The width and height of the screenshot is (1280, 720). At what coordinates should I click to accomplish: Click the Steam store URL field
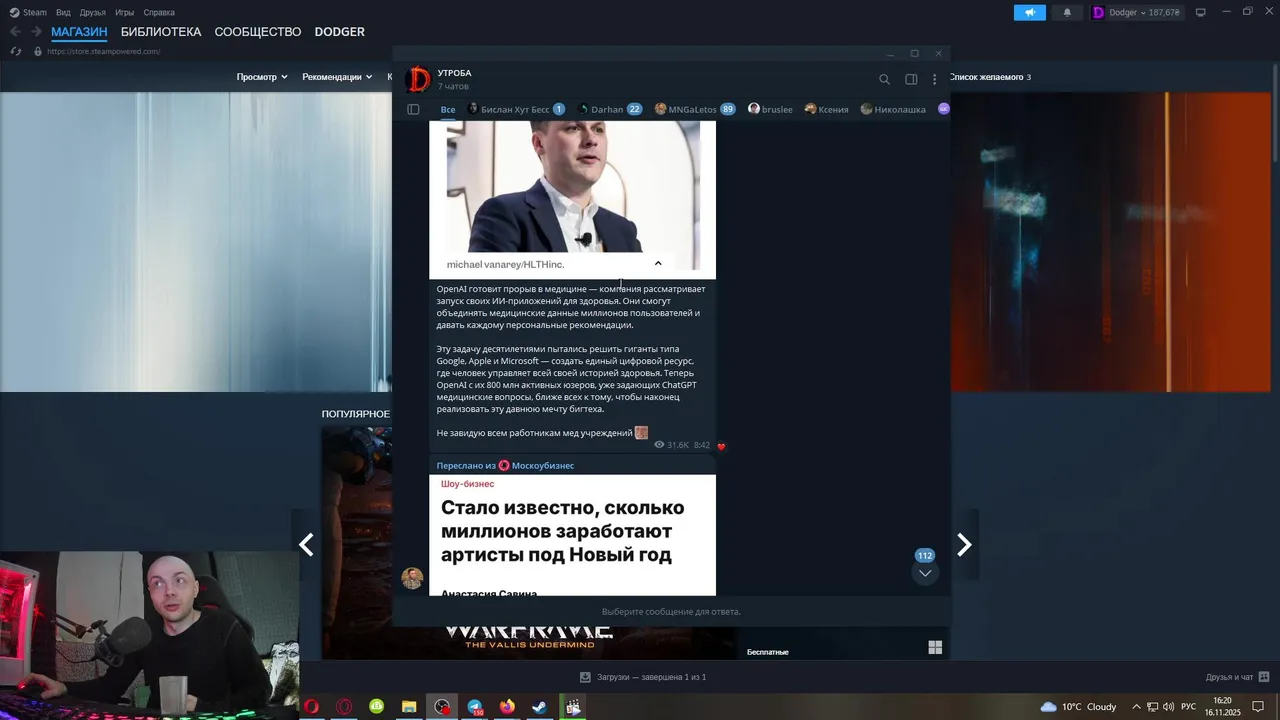coord(104,51)
